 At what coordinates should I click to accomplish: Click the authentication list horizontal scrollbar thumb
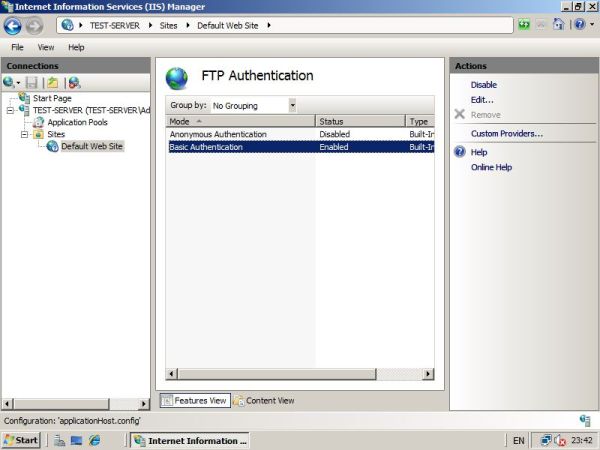pos(277,373)
